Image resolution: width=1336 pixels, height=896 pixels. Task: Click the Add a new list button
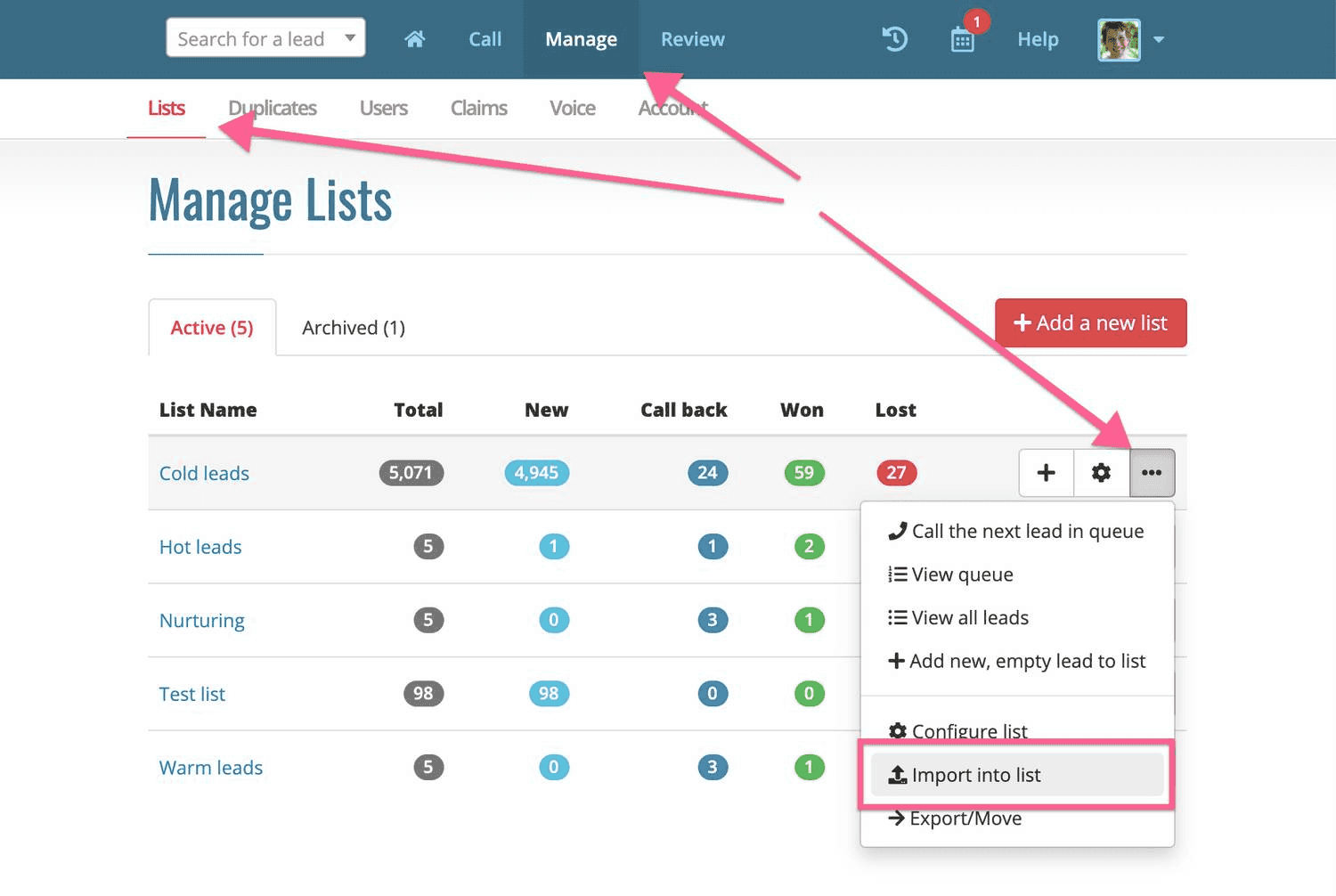(x=1091, y=322)
